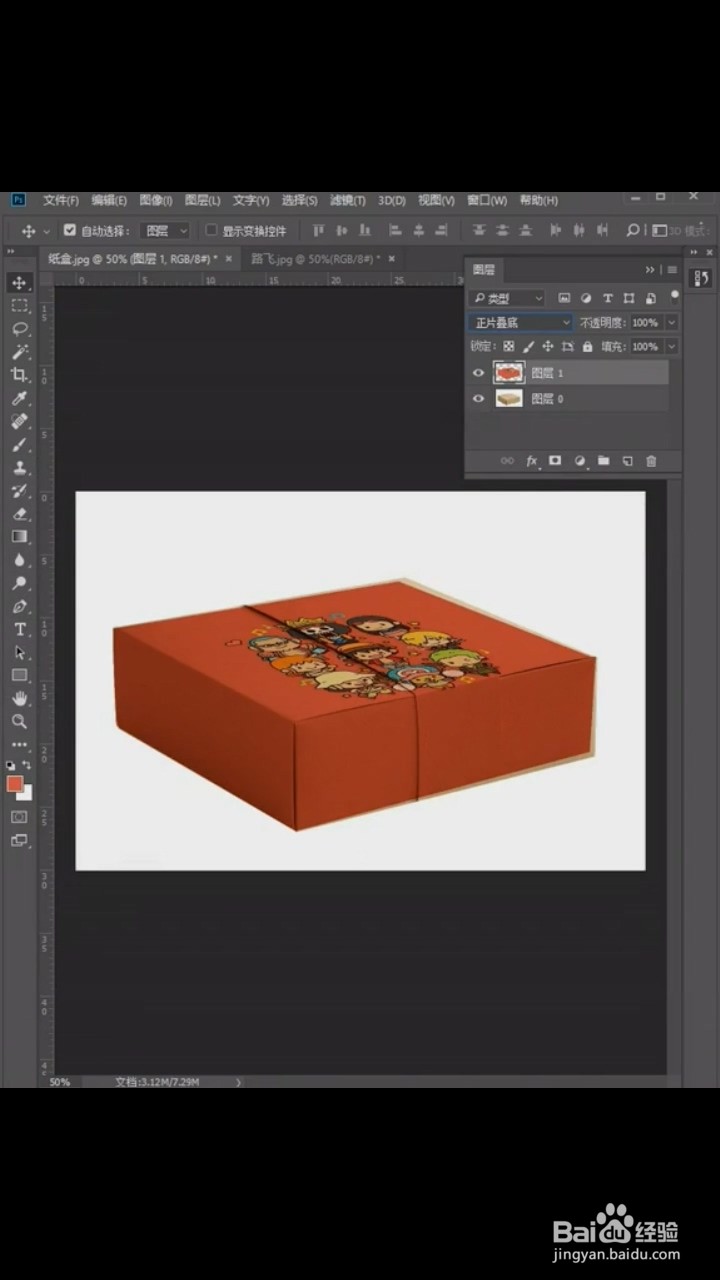Select the Clone Stamp tool
This screenshot has width=720, height=1280.
click(x=19, y=467)
